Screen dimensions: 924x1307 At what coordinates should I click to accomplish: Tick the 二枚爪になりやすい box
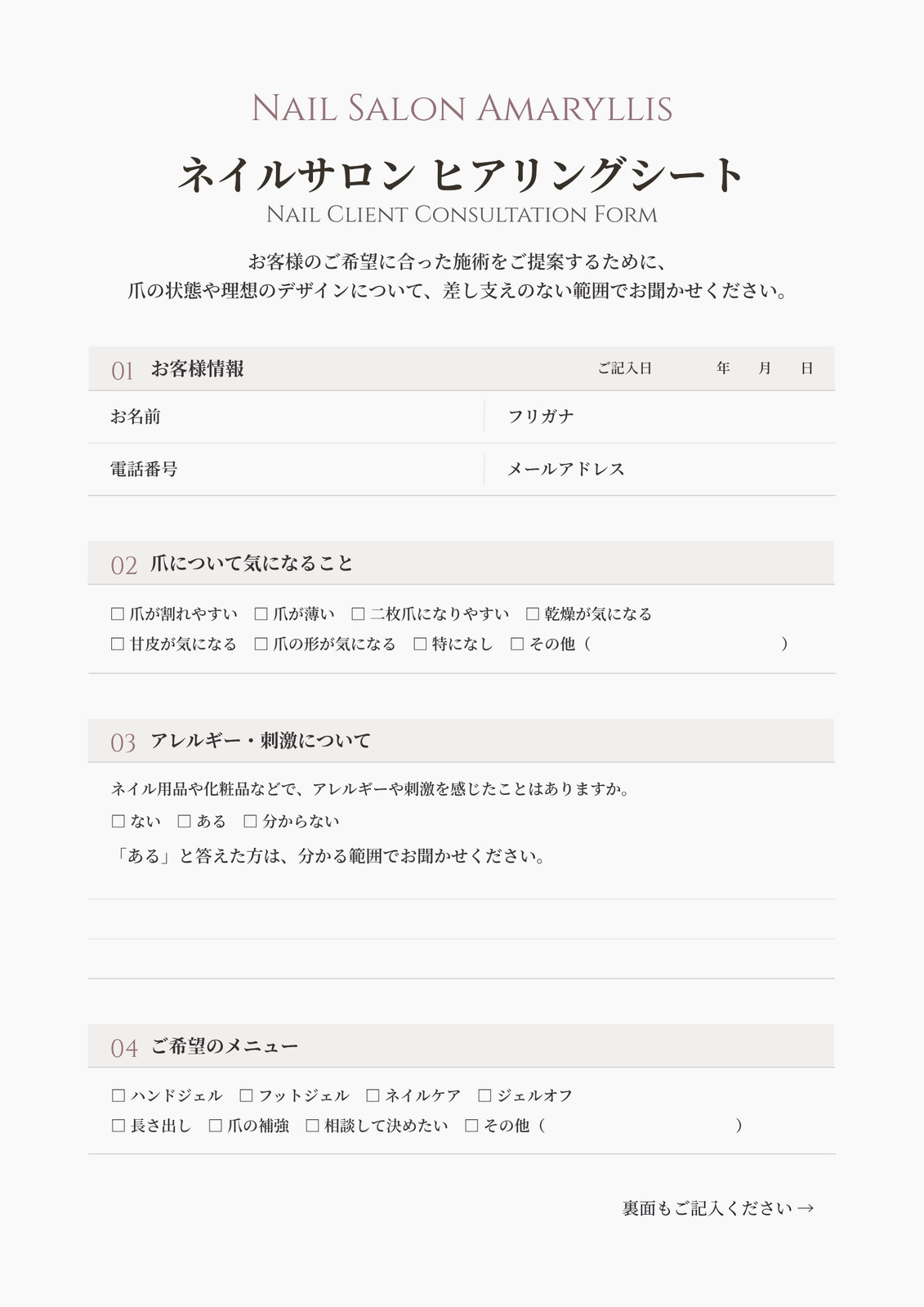click(x=358, y=613)
